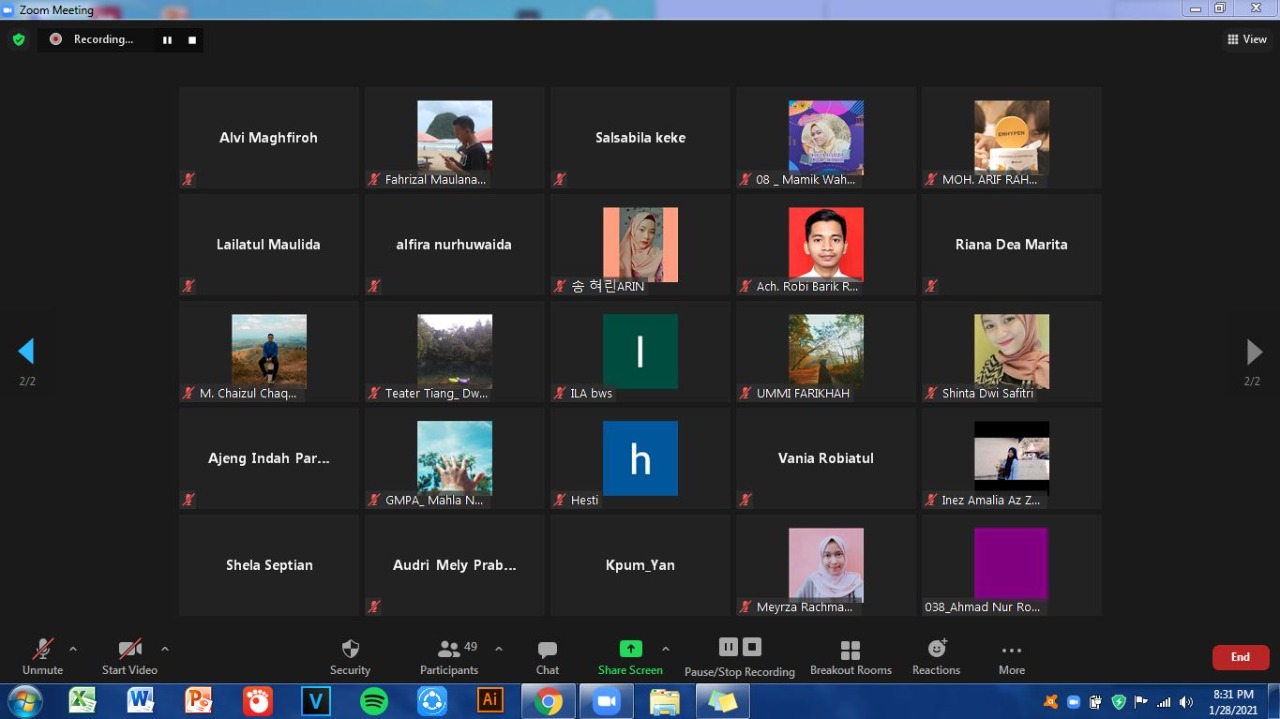Image resolution: width=1280 pixels, height=719 pixels.
Task: Click the green encryption shield icon
Action: coord(18,40)
